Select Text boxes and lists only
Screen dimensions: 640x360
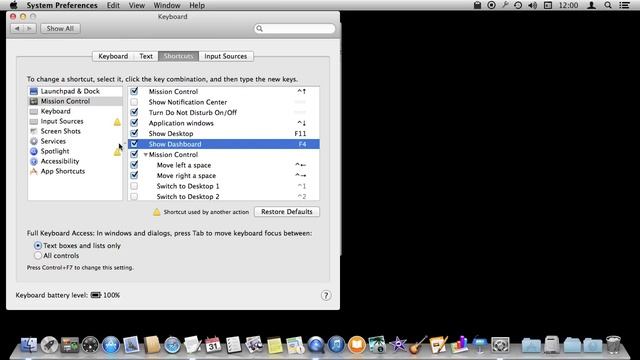tap(38, 246)
